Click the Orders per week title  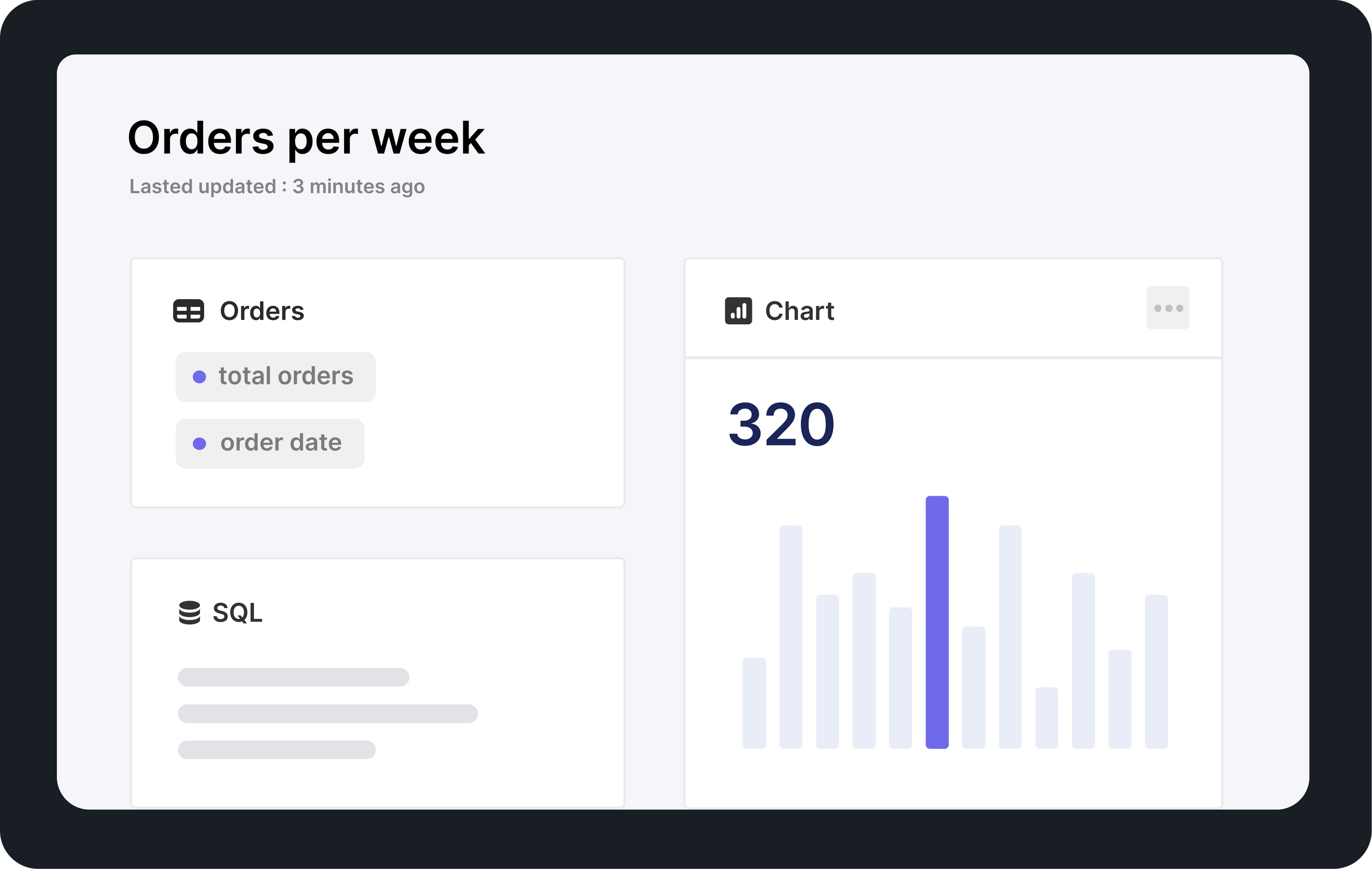[x=306, y=138]
